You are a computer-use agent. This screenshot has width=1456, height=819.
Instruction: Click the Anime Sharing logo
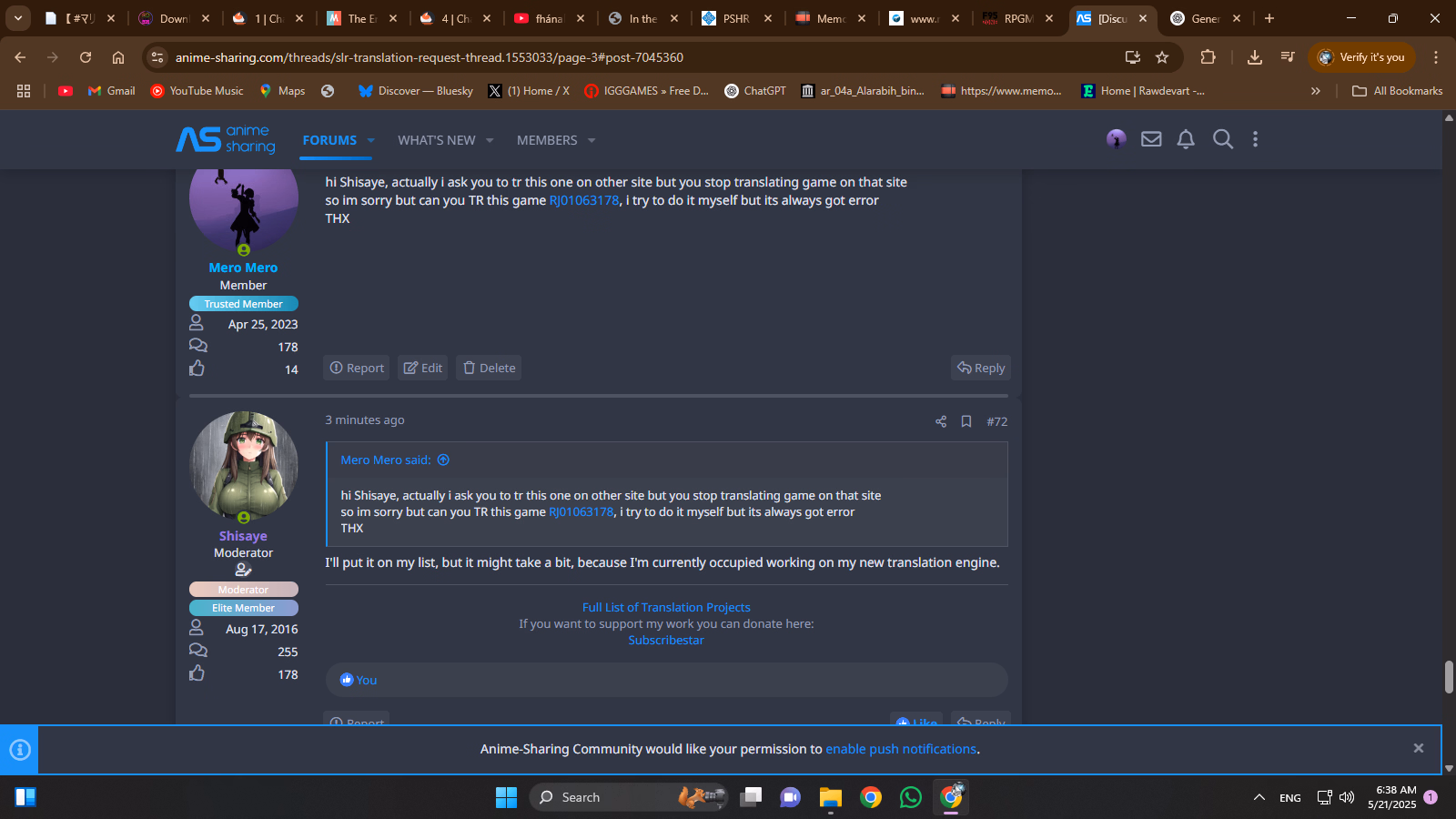(226, 139)
